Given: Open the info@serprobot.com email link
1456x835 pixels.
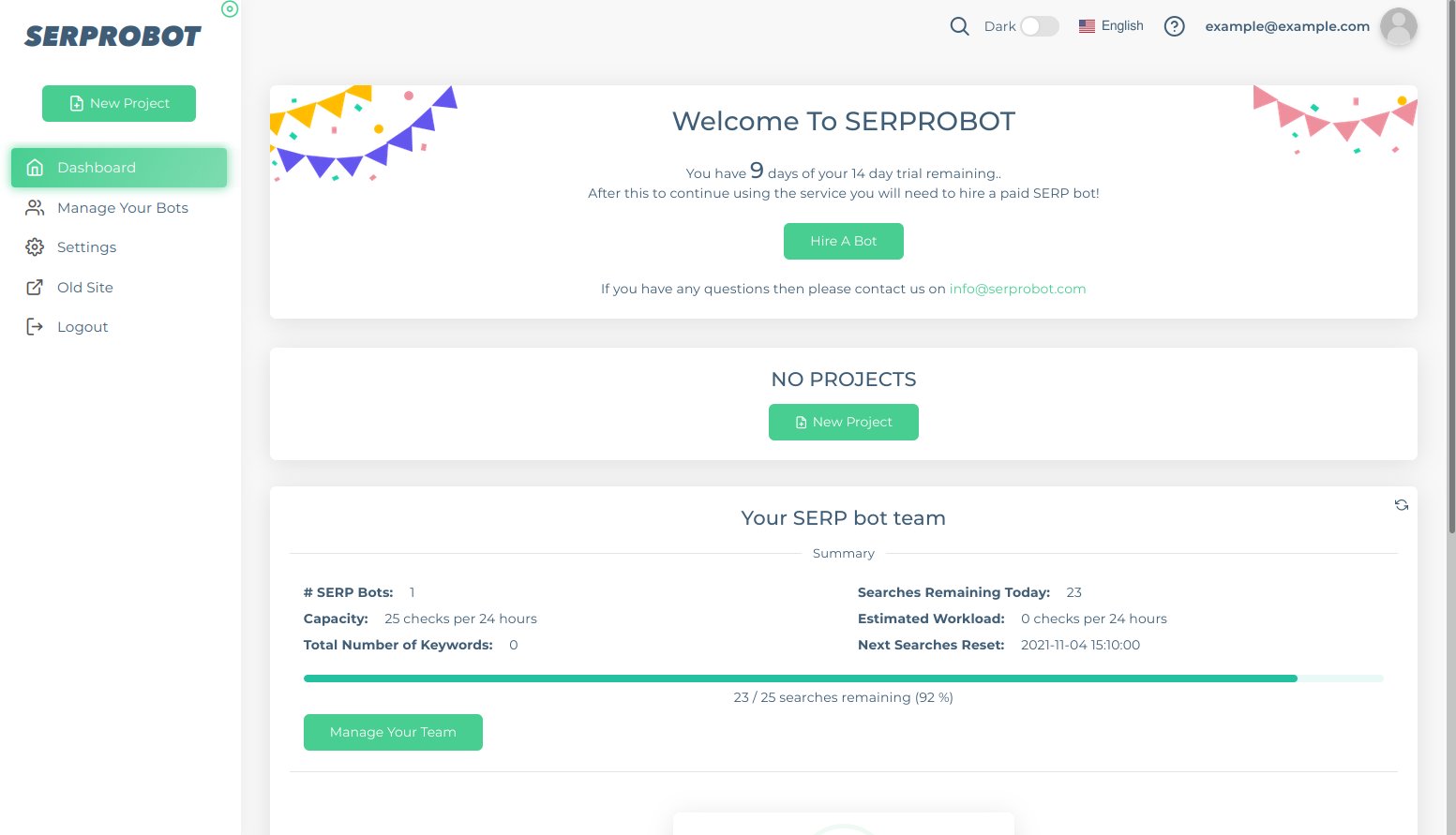Looking at the screenshot, I should pyautogui.click(x=1017, y=289).
